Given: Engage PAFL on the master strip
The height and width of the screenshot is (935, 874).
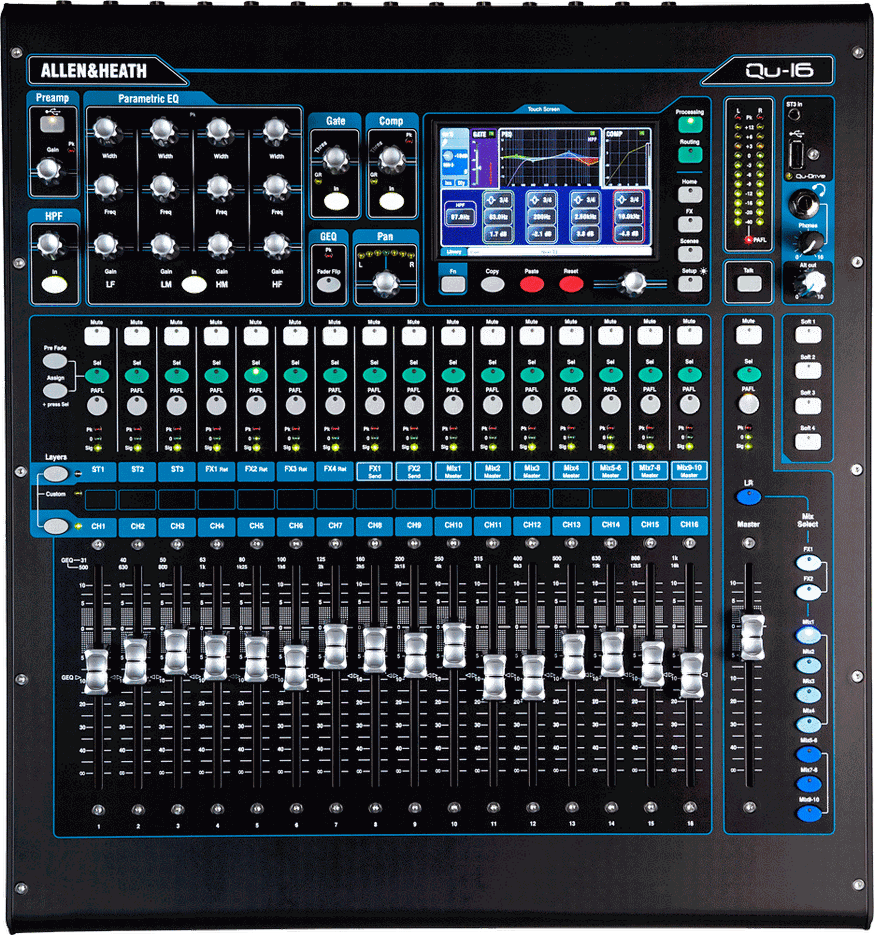Looking at the screenshot, I should (749, 404).
